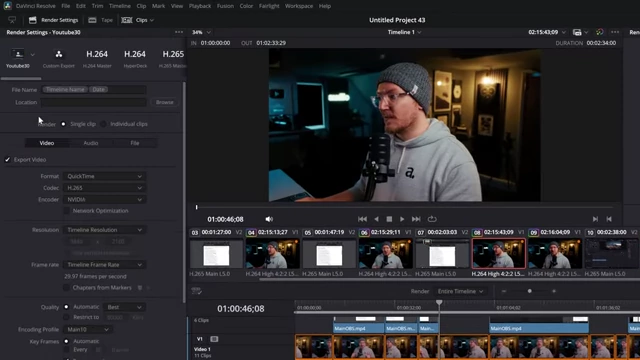Mute the viewer audio speaker icon
The height and width of the screenshot is (360, 640).
269,219
